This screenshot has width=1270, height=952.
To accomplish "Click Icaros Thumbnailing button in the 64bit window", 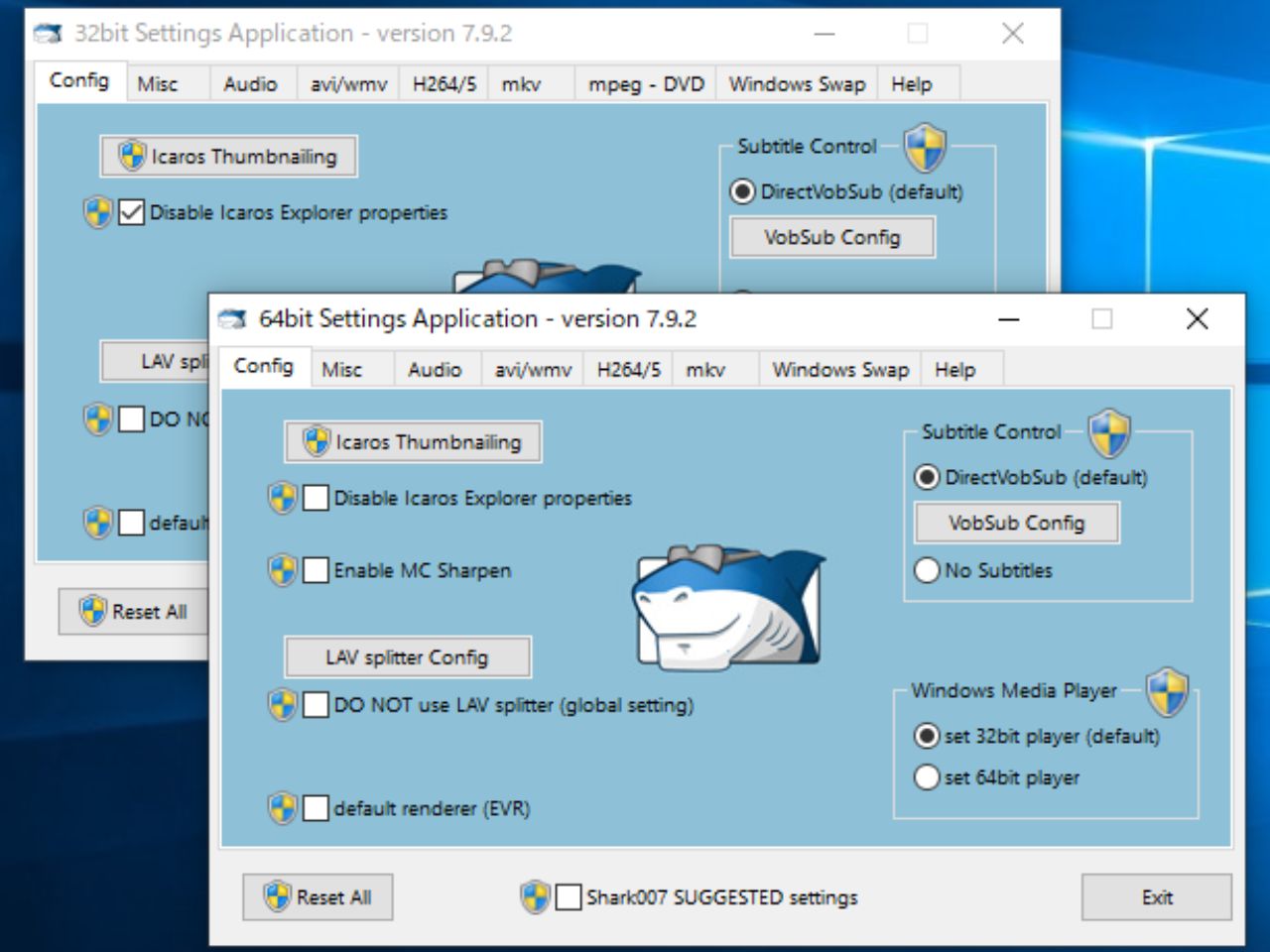I will click(413, 442).
